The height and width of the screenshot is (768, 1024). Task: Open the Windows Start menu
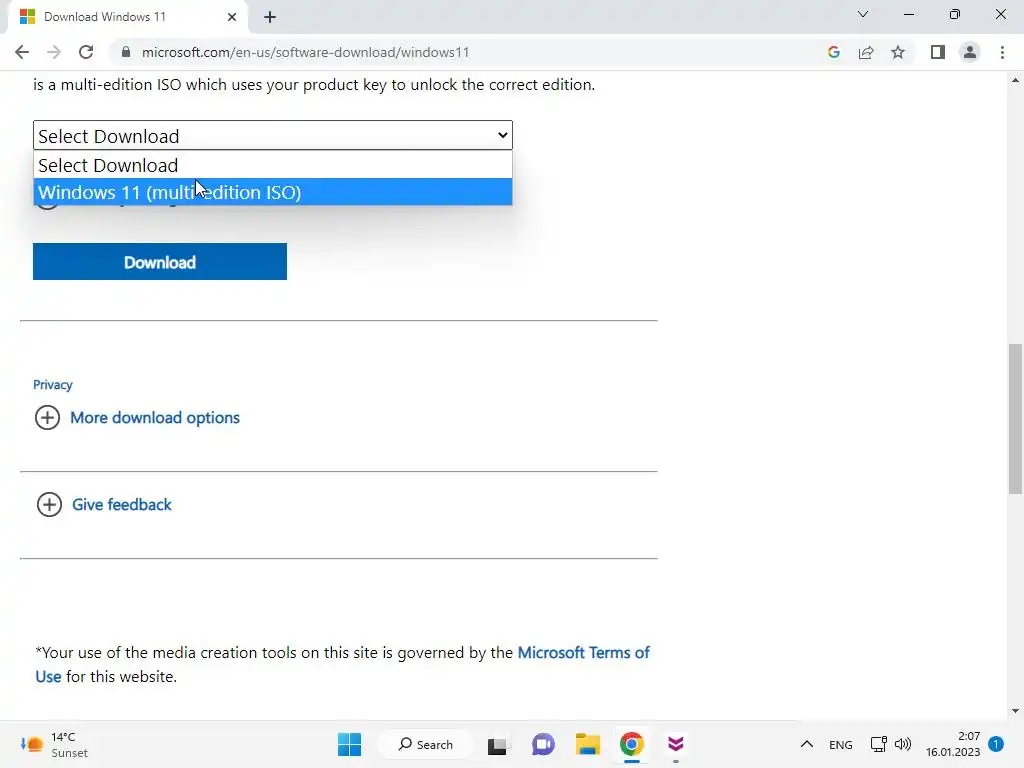tap(349, 744)
